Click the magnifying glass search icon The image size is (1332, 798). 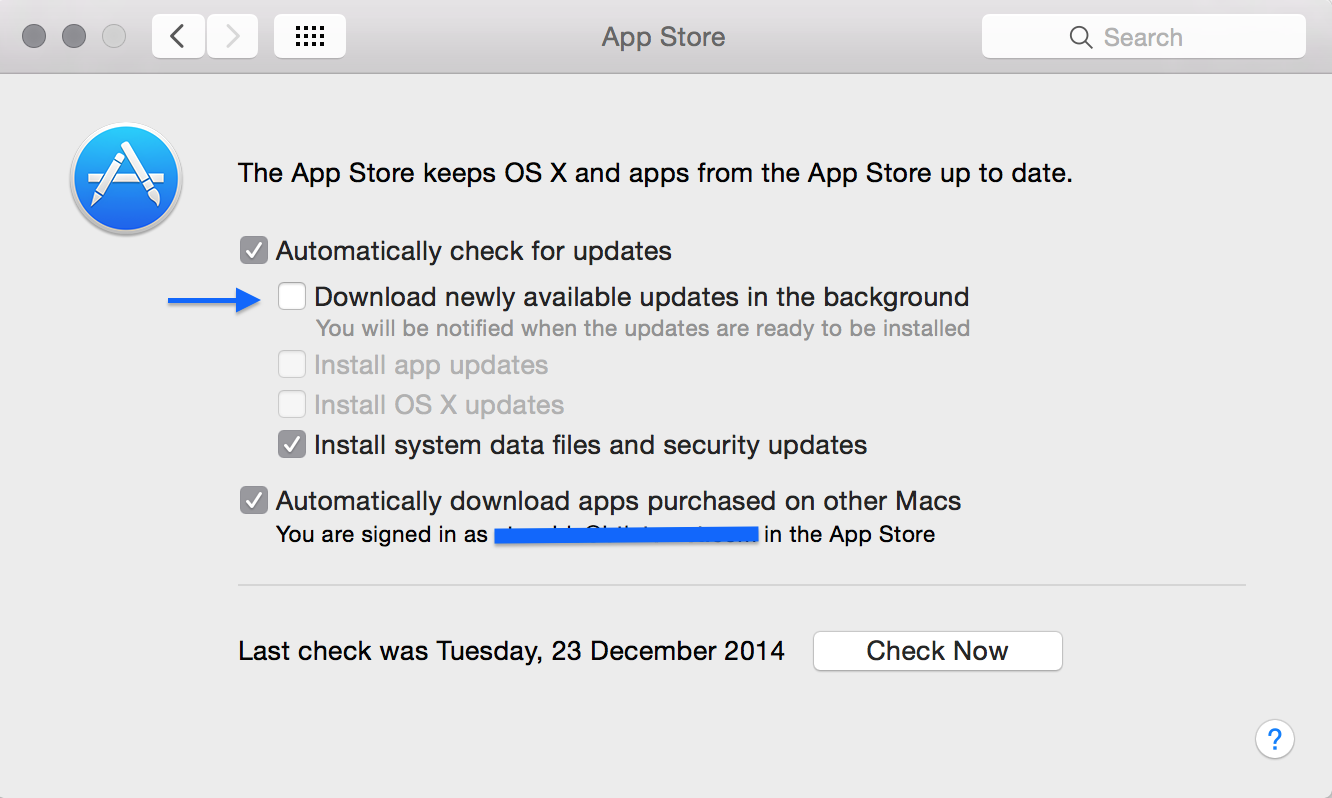1081,38
